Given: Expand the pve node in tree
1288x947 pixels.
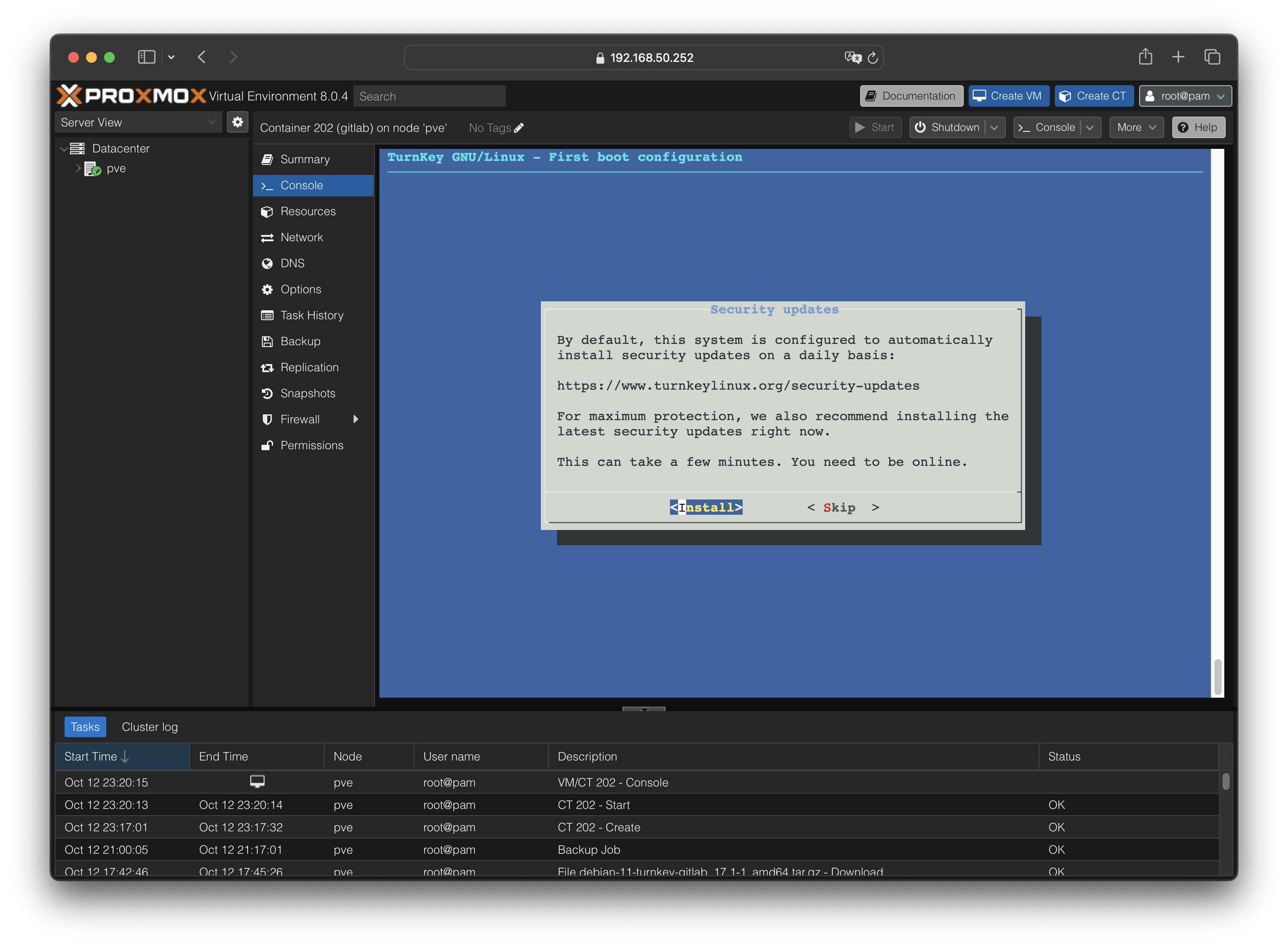Looking at the screenshot, I should pyautogui.click(x=78, y=169).
